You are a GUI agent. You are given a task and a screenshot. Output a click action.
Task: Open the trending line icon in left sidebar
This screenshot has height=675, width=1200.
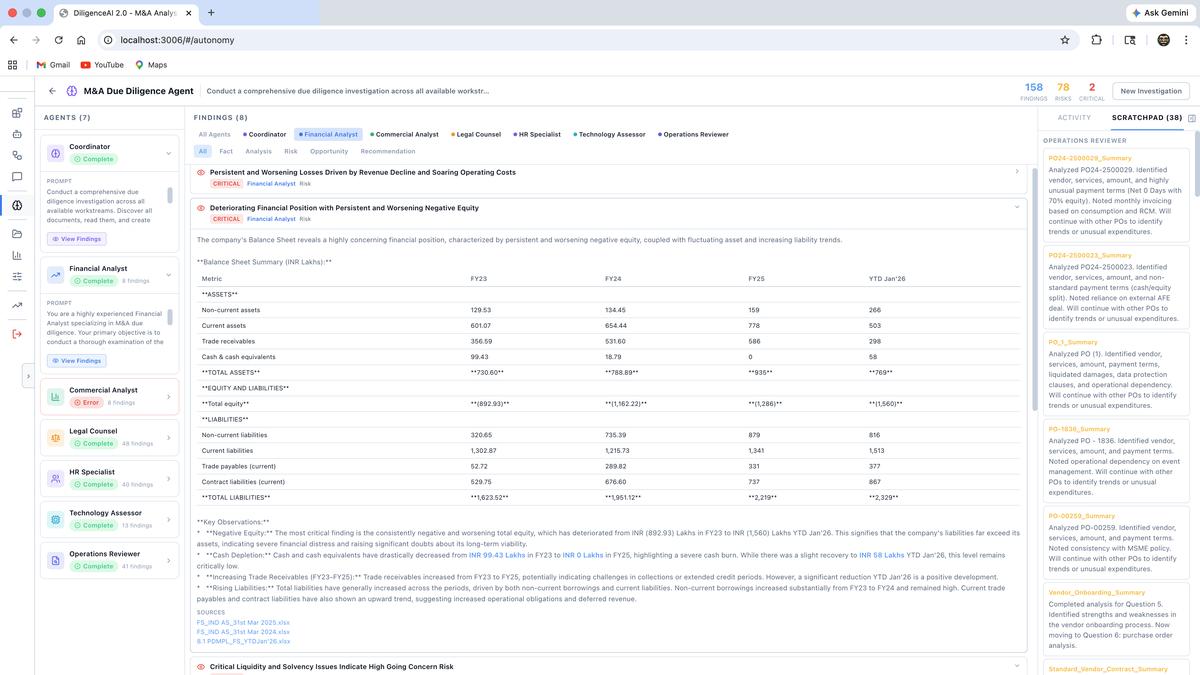coord(17,305)
